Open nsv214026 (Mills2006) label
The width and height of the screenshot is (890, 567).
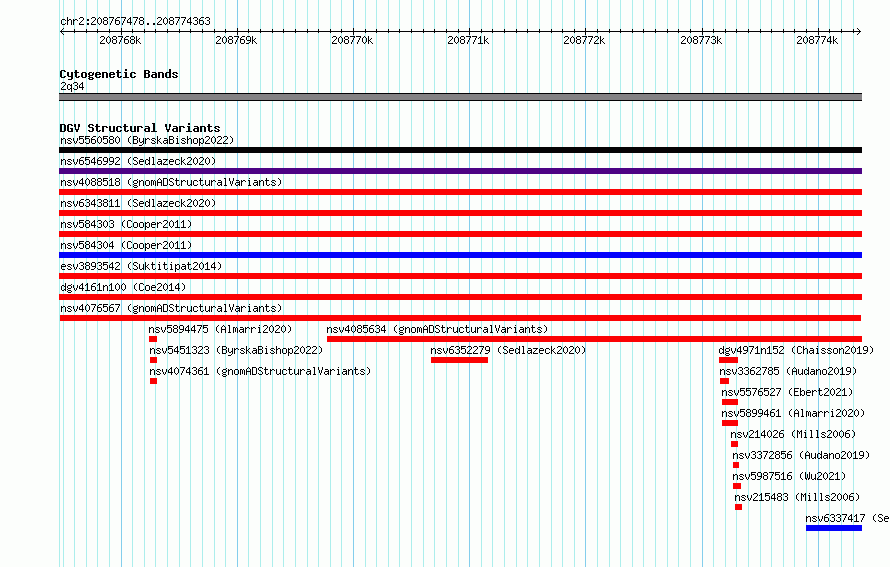point(793,434)
